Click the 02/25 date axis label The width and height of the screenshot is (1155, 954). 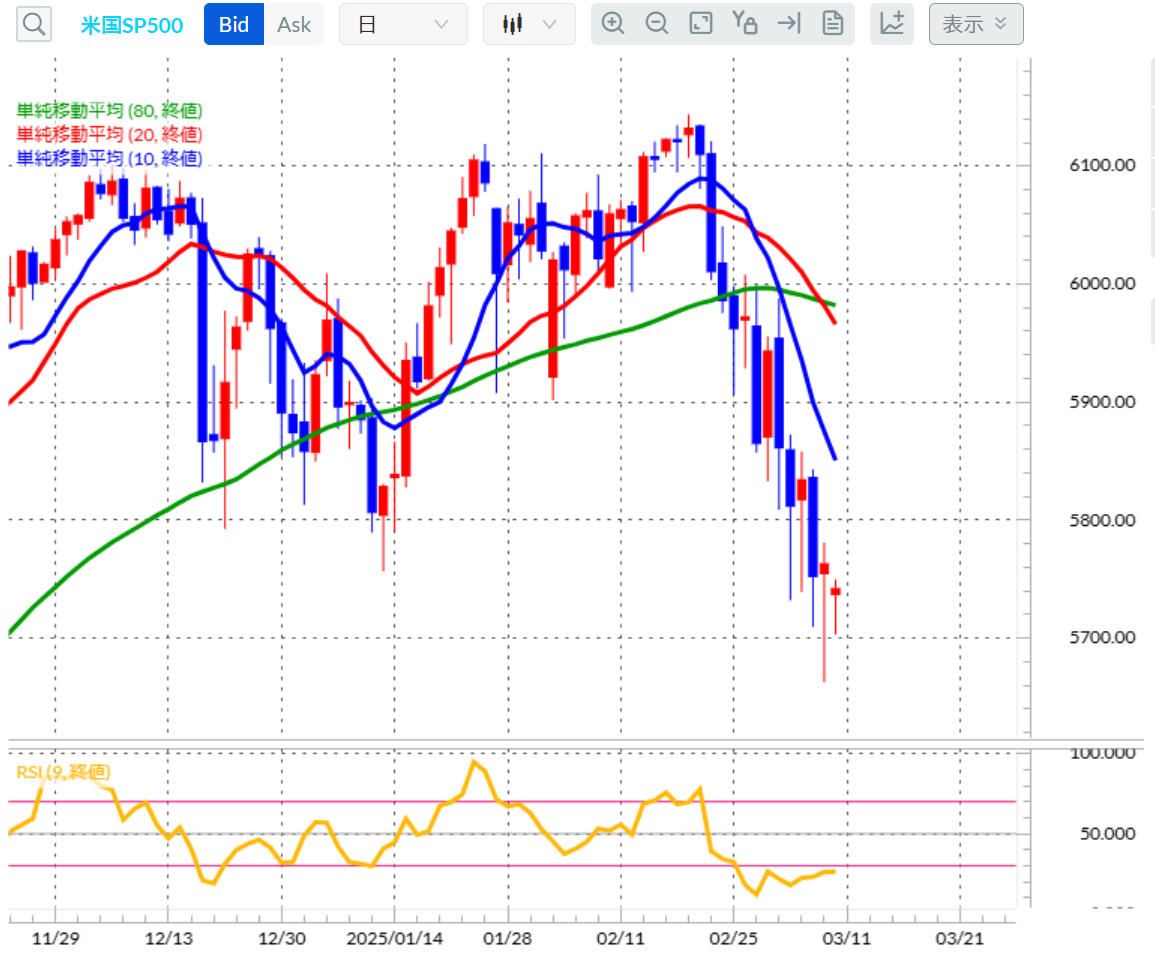pos(733,939)
